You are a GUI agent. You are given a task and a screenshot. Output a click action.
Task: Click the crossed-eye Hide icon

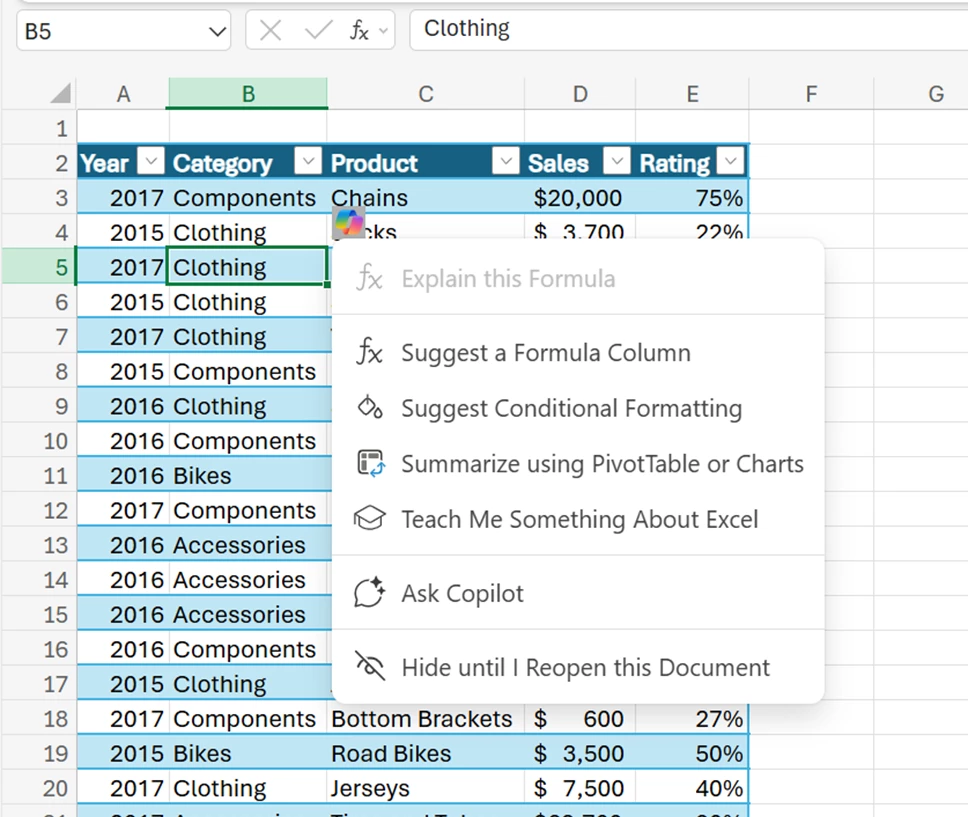[x=369, y=666]
